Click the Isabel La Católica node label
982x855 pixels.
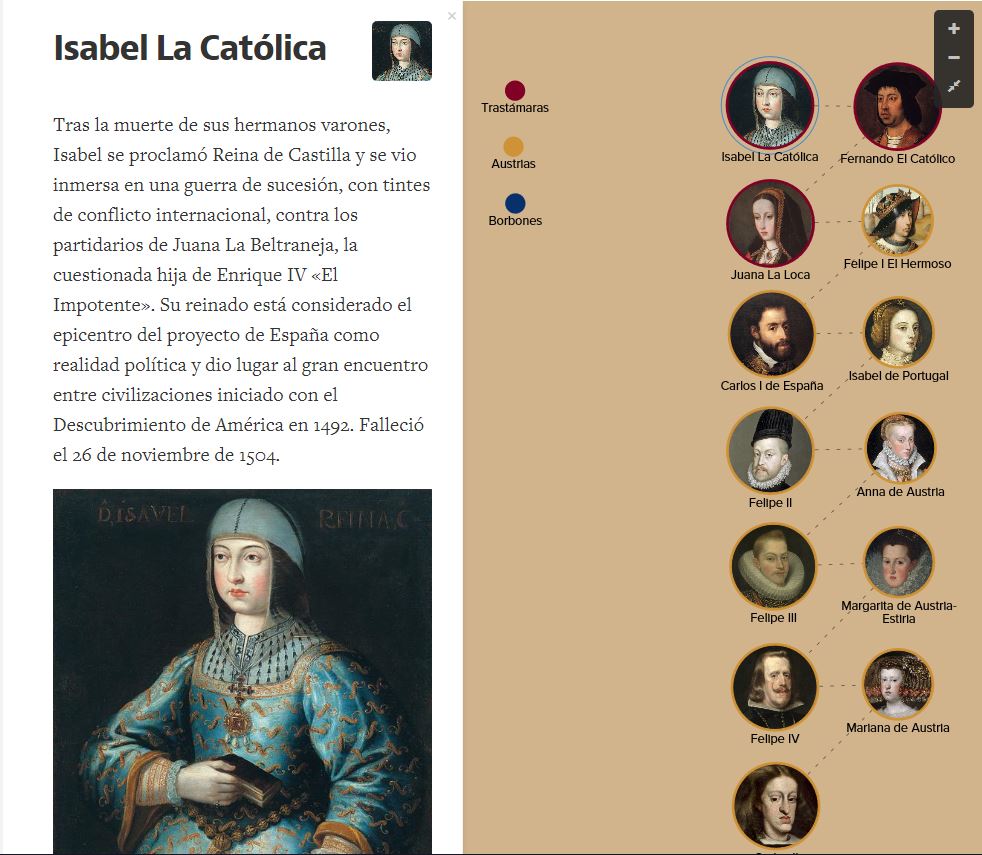[x=770, y=157]
